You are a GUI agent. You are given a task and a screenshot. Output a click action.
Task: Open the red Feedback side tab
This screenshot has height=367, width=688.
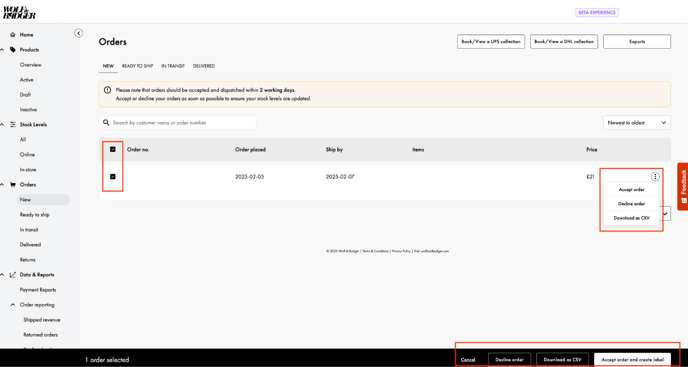click(683, 187)
